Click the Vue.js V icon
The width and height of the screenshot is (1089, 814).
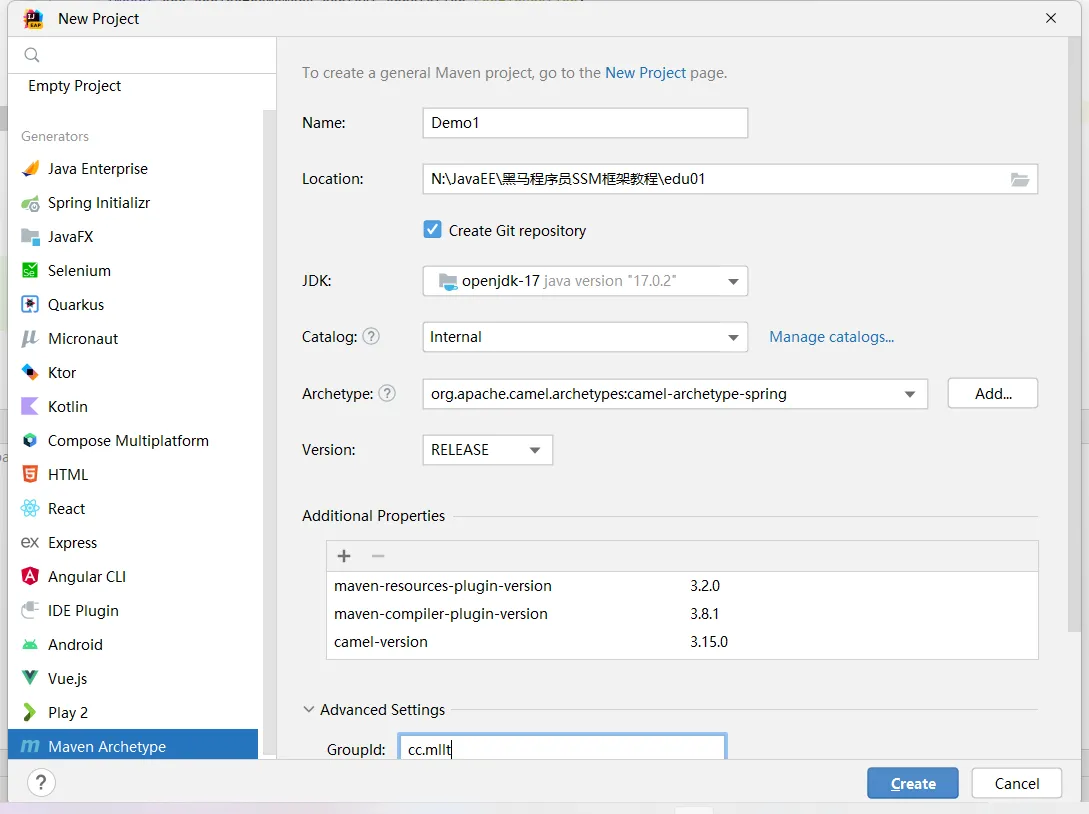pos(30,678)
